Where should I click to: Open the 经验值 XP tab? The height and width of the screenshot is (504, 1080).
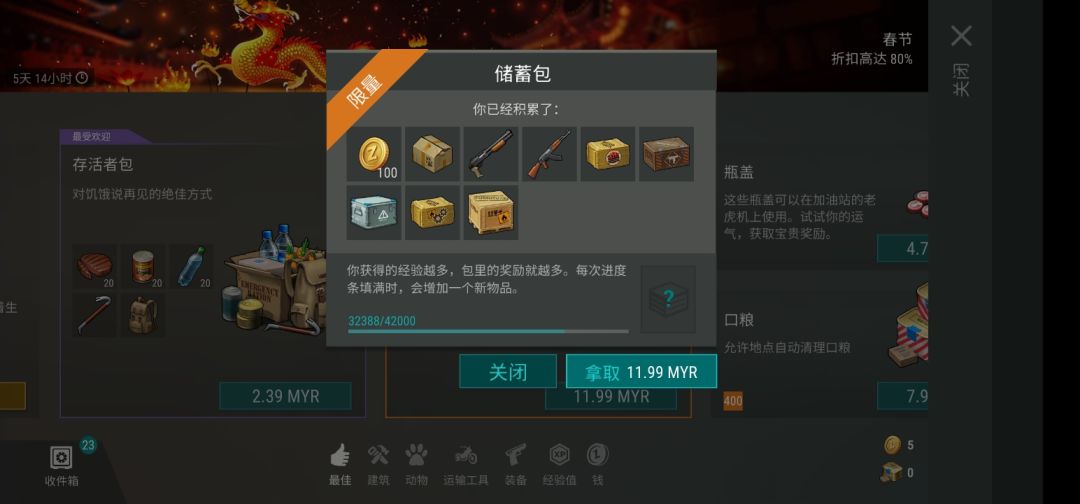coord(559,465)
